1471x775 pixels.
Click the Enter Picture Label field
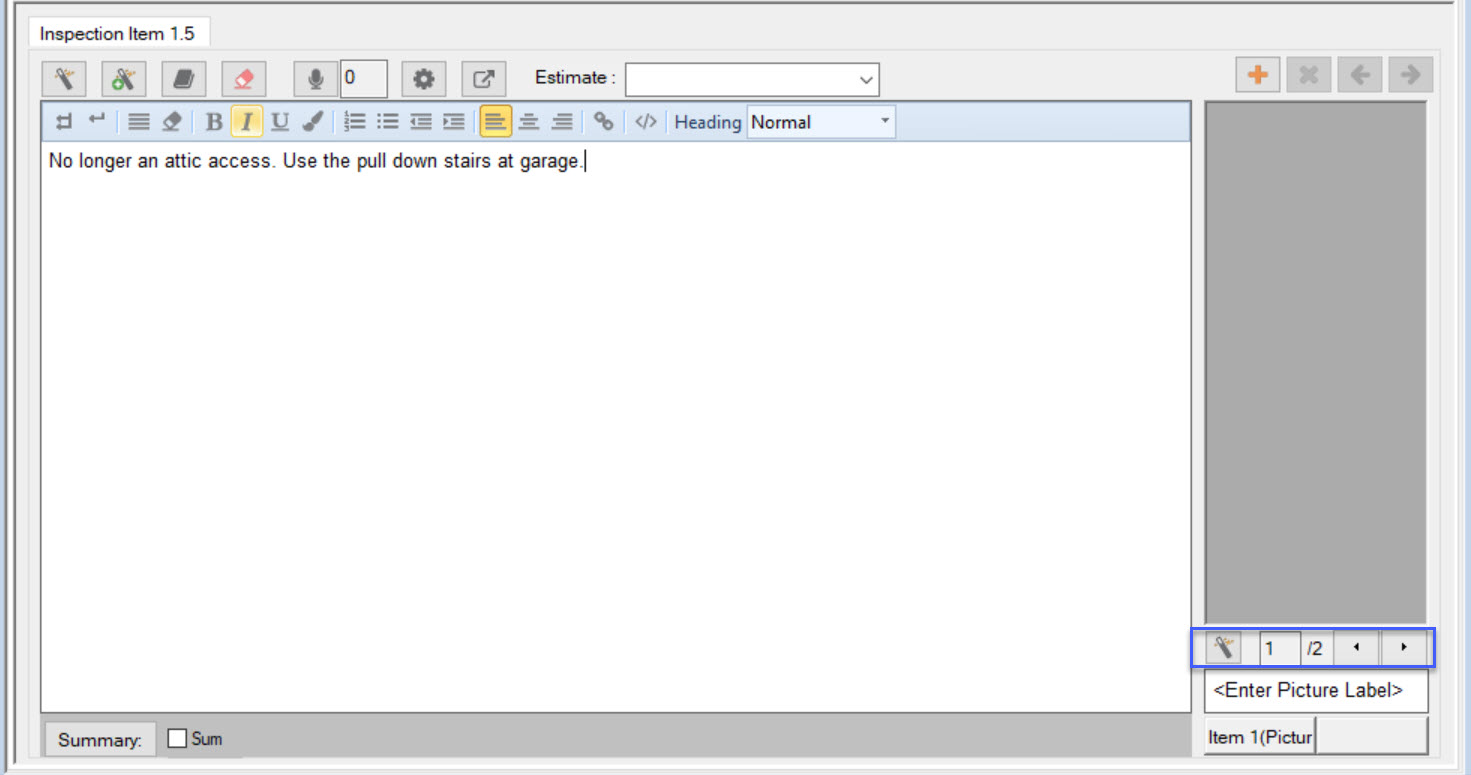pyautogui.click(x=1315, y=691)
